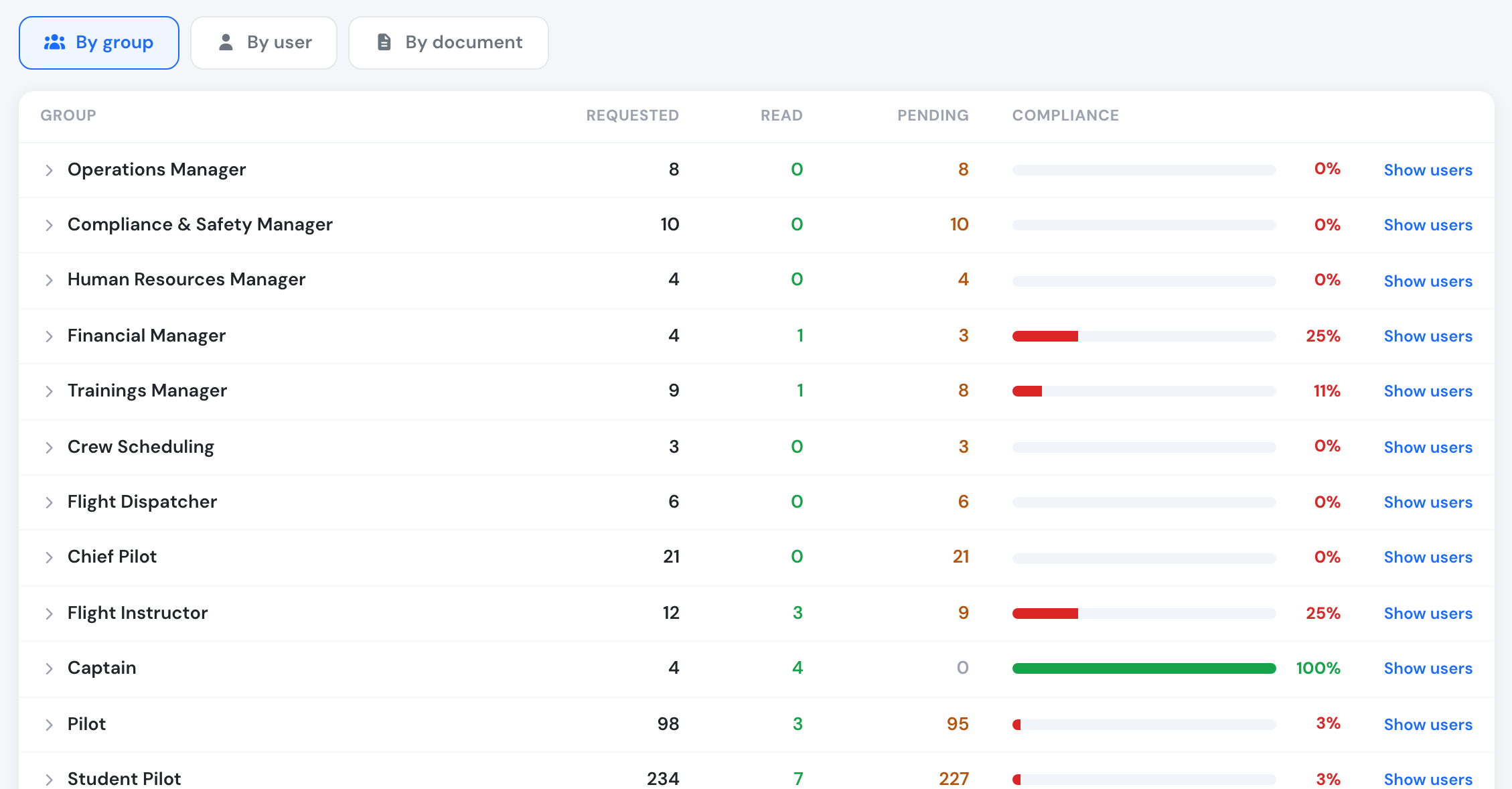
Task: Click the GROUP column header
Action: 68,115
